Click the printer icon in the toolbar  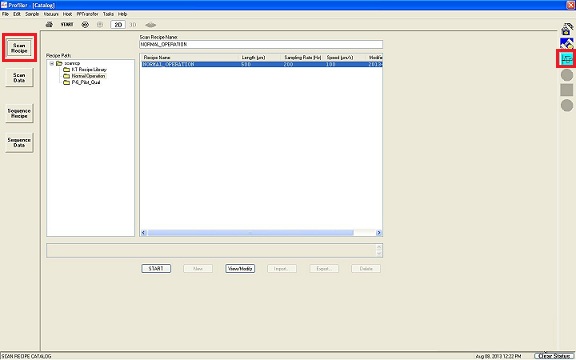(49, 25)
